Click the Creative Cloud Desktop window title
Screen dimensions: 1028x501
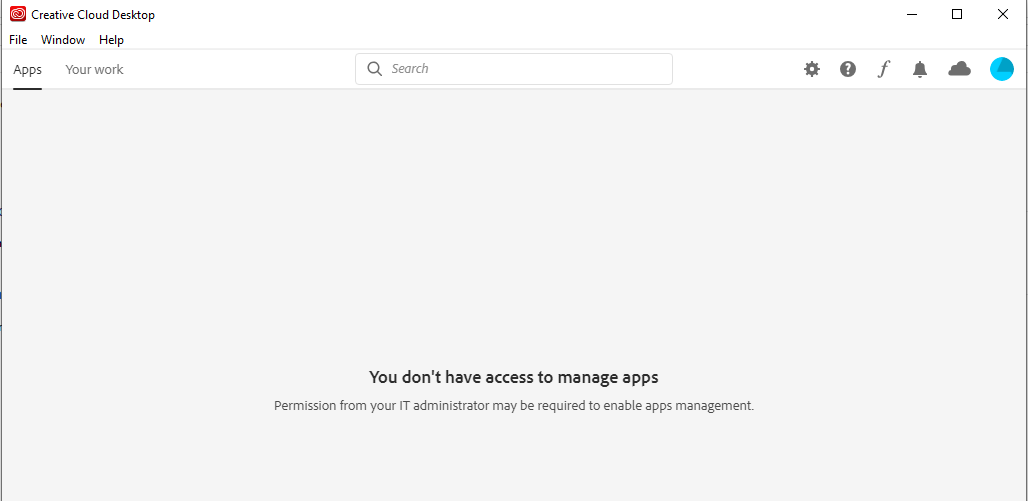(x=93, y=14)
